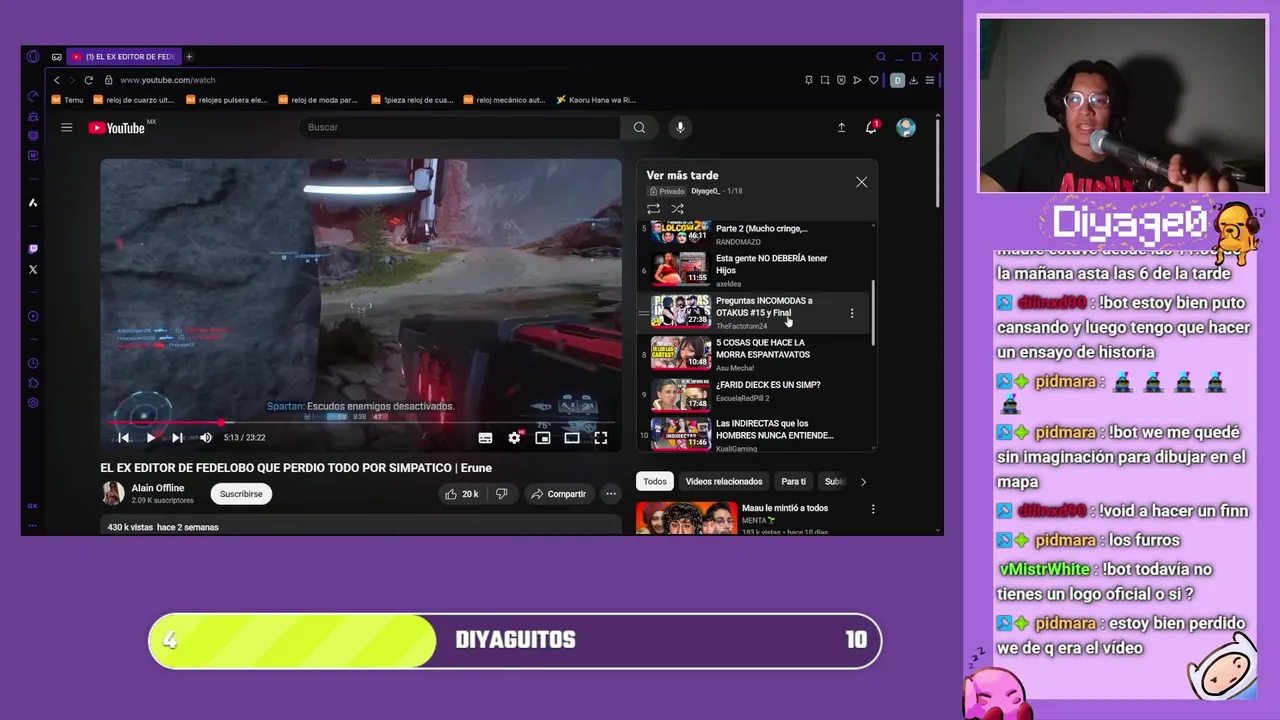Click the Ver más tarde playlist title
1280x720 pixels.
click(682, 175)
